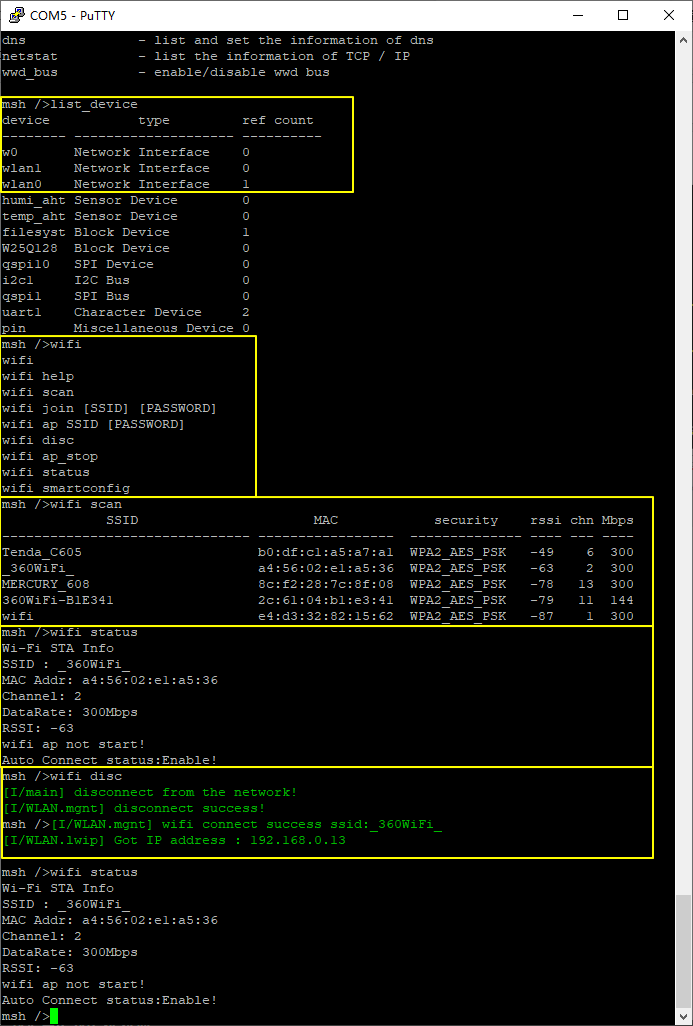The image size is (693, 1026).
Task: Click '[I/main] disconnect from the network!' line
Action: click(150, 792)
